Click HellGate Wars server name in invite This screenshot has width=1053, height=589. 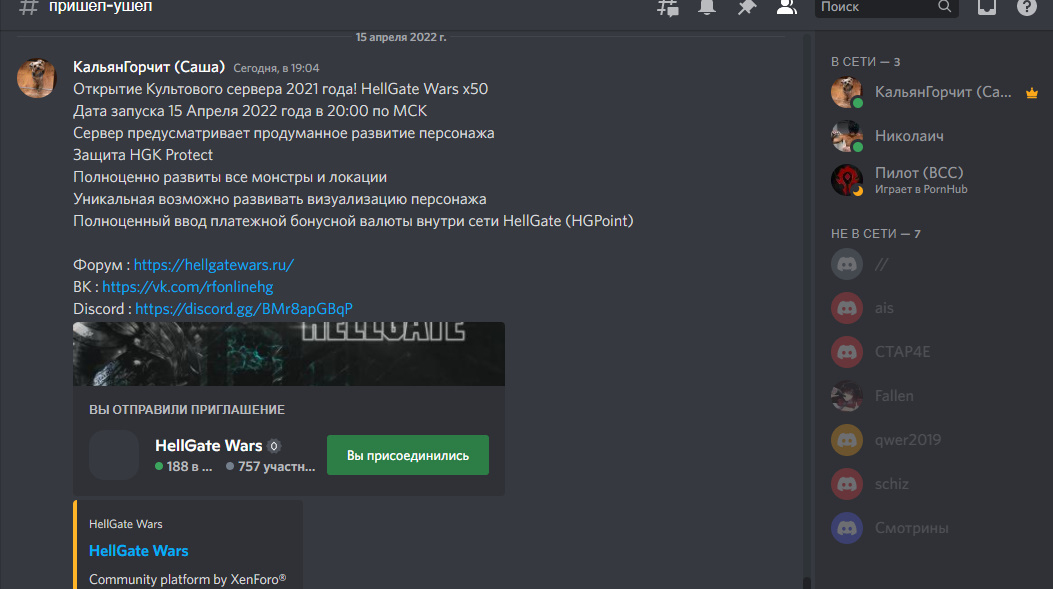tap(208, 446)
